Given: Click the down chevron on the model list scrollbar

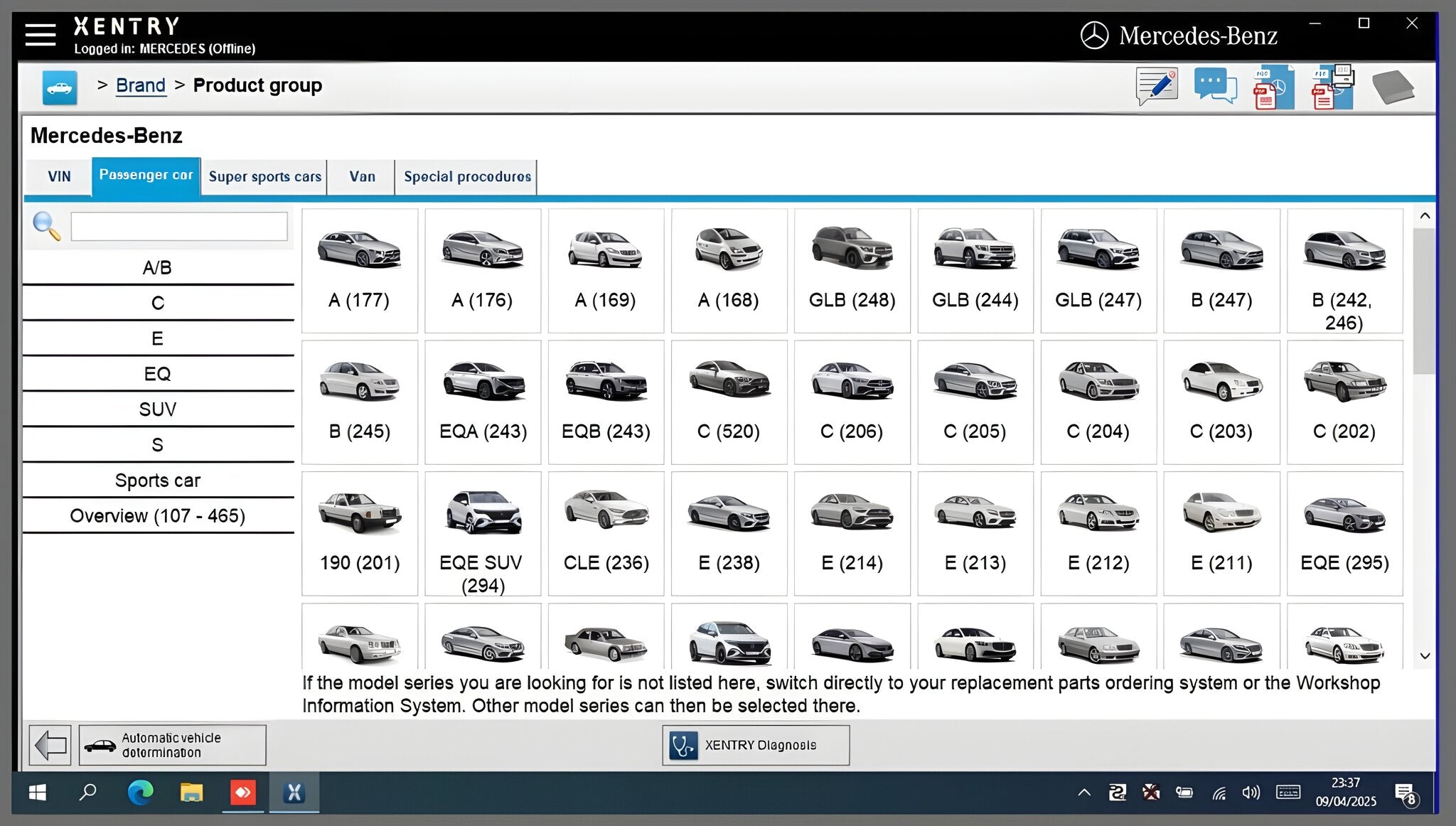Looking at the screenshot, I should tap(1425, 655).
